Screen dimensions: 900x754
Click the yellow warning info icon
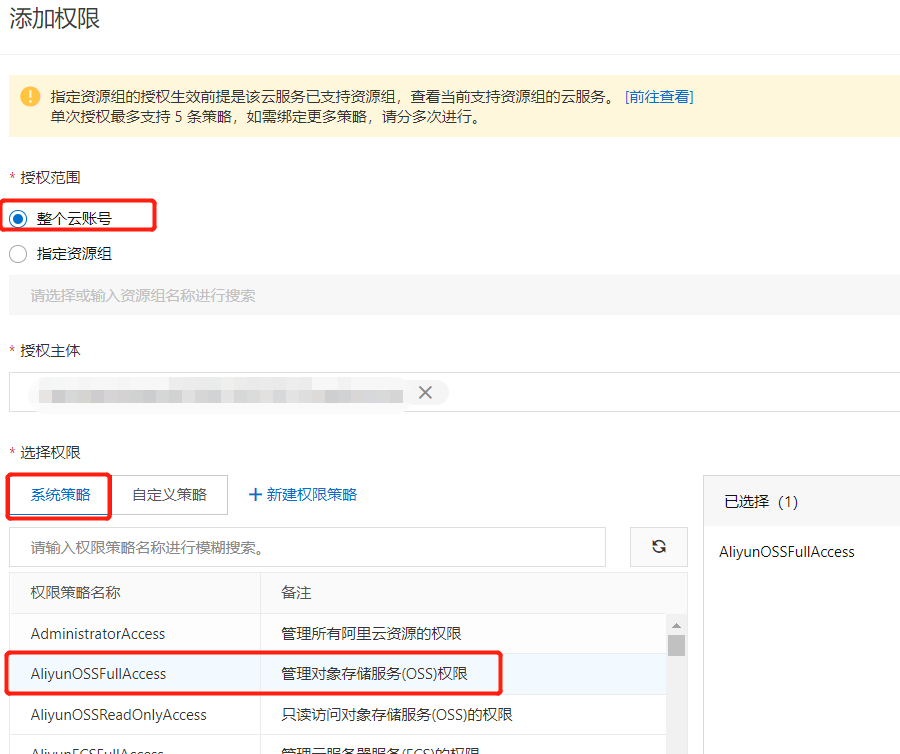(30, 96)
